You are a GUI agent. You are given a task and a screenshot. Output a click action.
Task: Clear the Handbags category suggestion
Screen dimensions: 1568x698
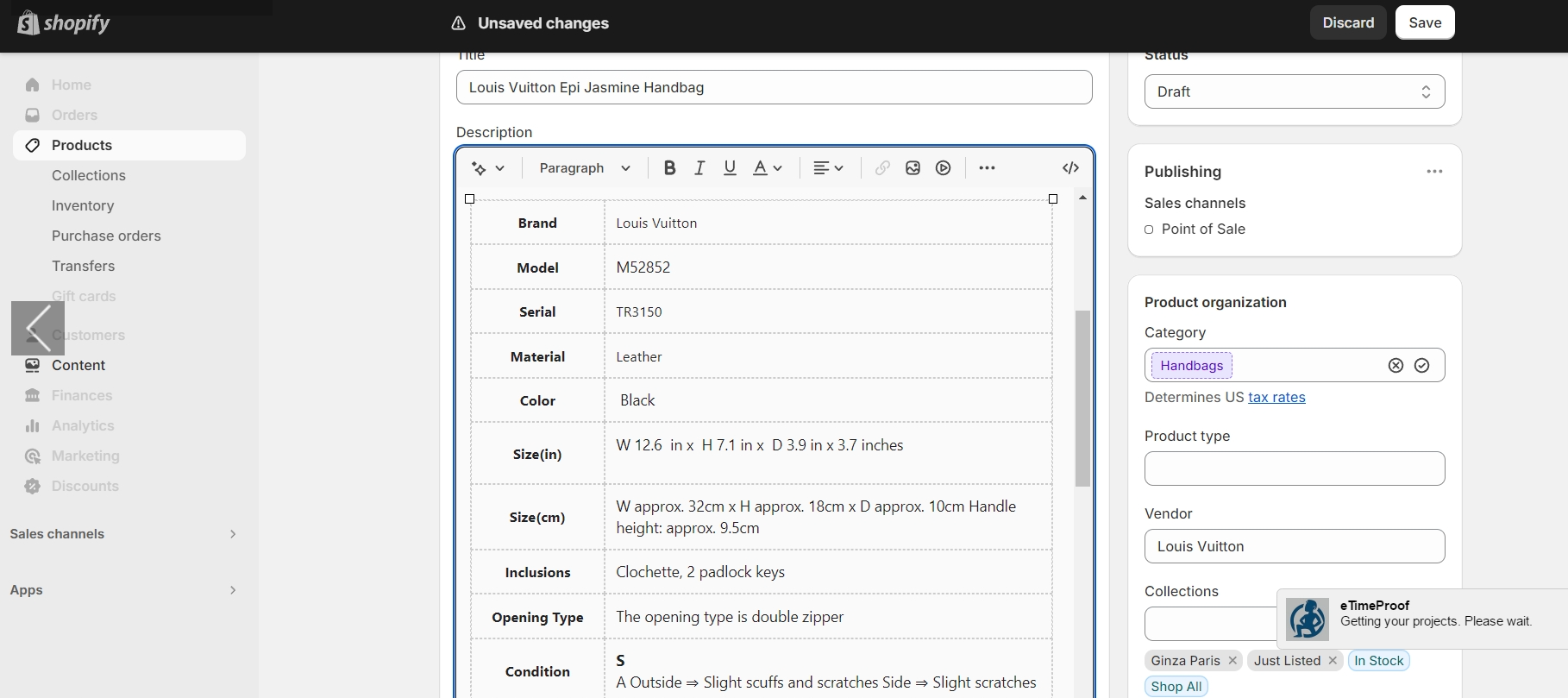click(x=1396, y=366)
